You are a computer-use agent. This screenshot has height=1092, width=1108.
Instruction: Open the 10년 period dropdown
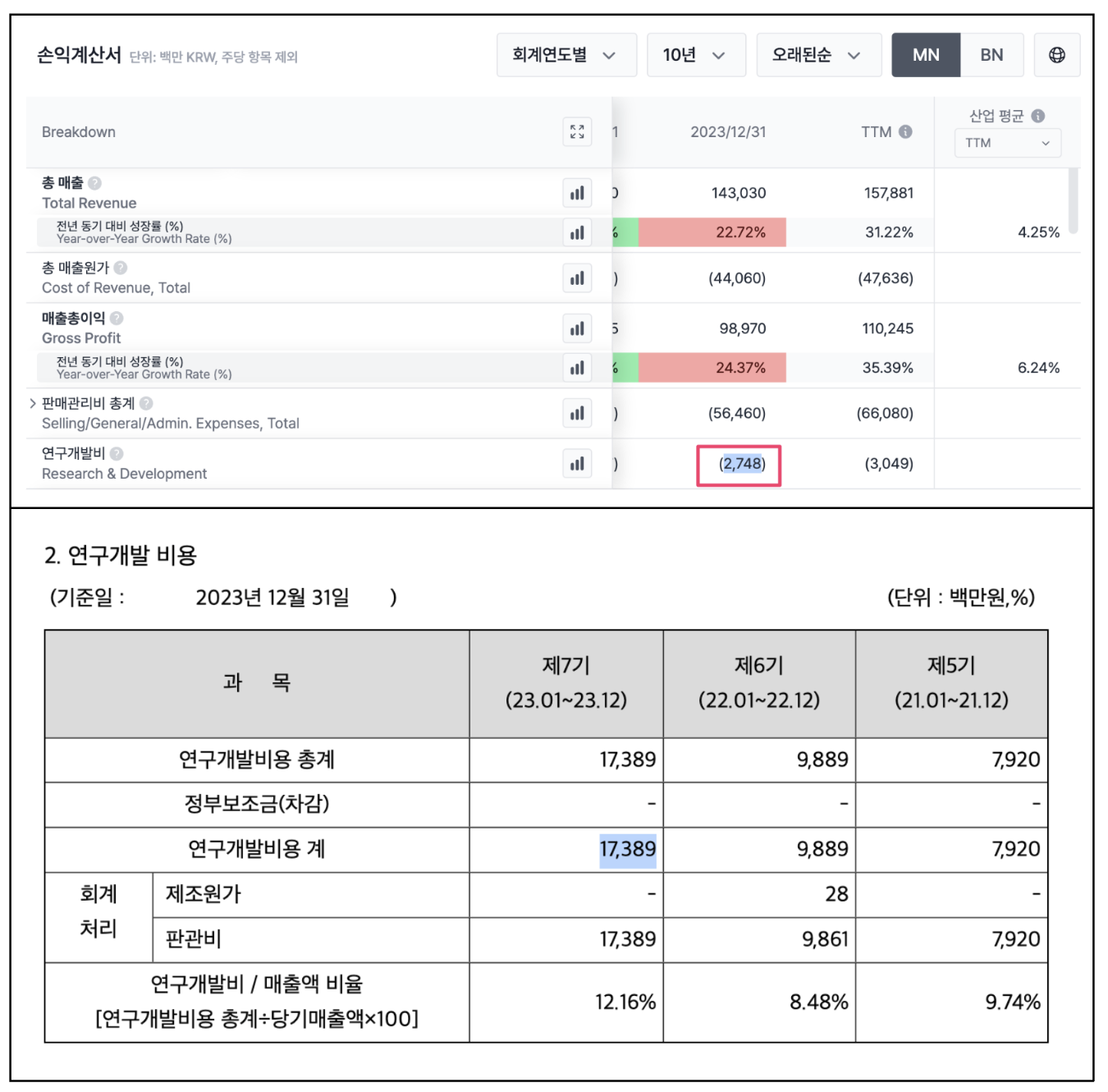[695, 55]
